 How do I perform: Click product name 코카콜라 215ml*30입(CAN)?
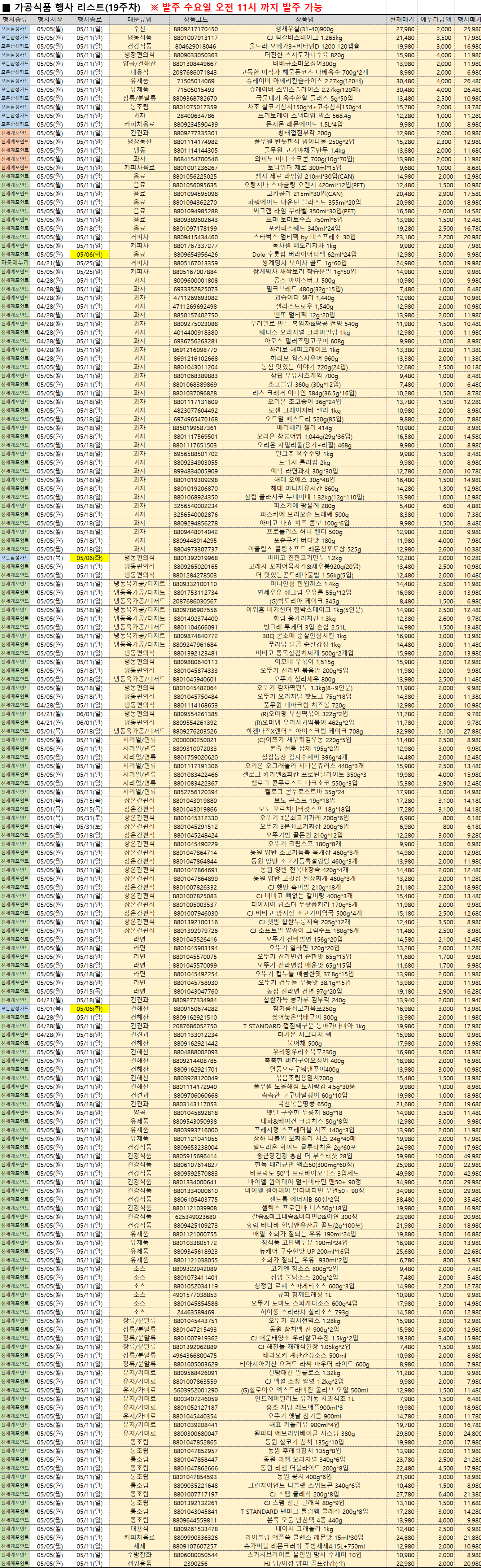(x=304, y=194)
